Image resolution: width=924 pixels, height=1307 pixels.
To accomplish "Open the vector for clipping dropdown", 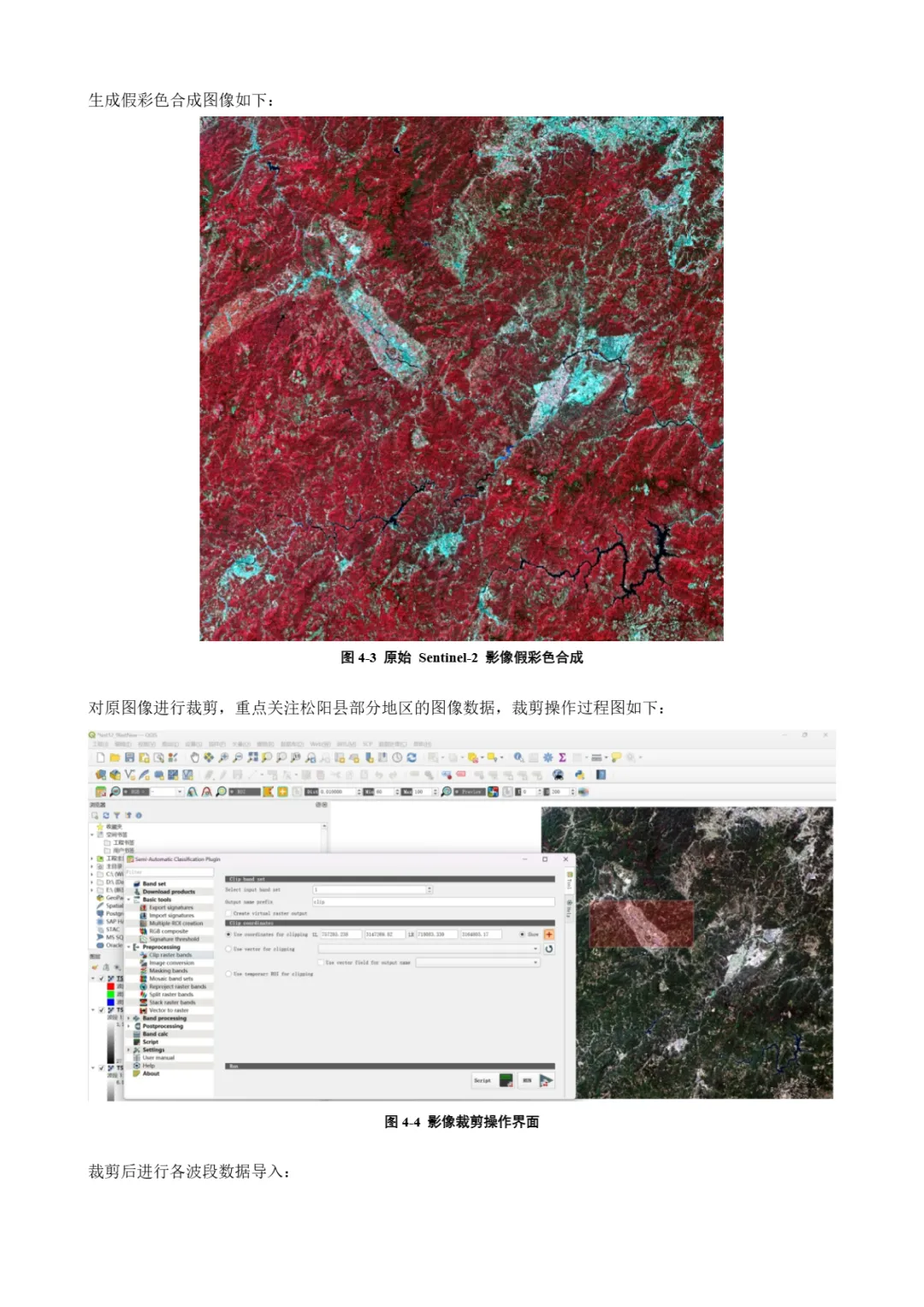I will 429,948.
